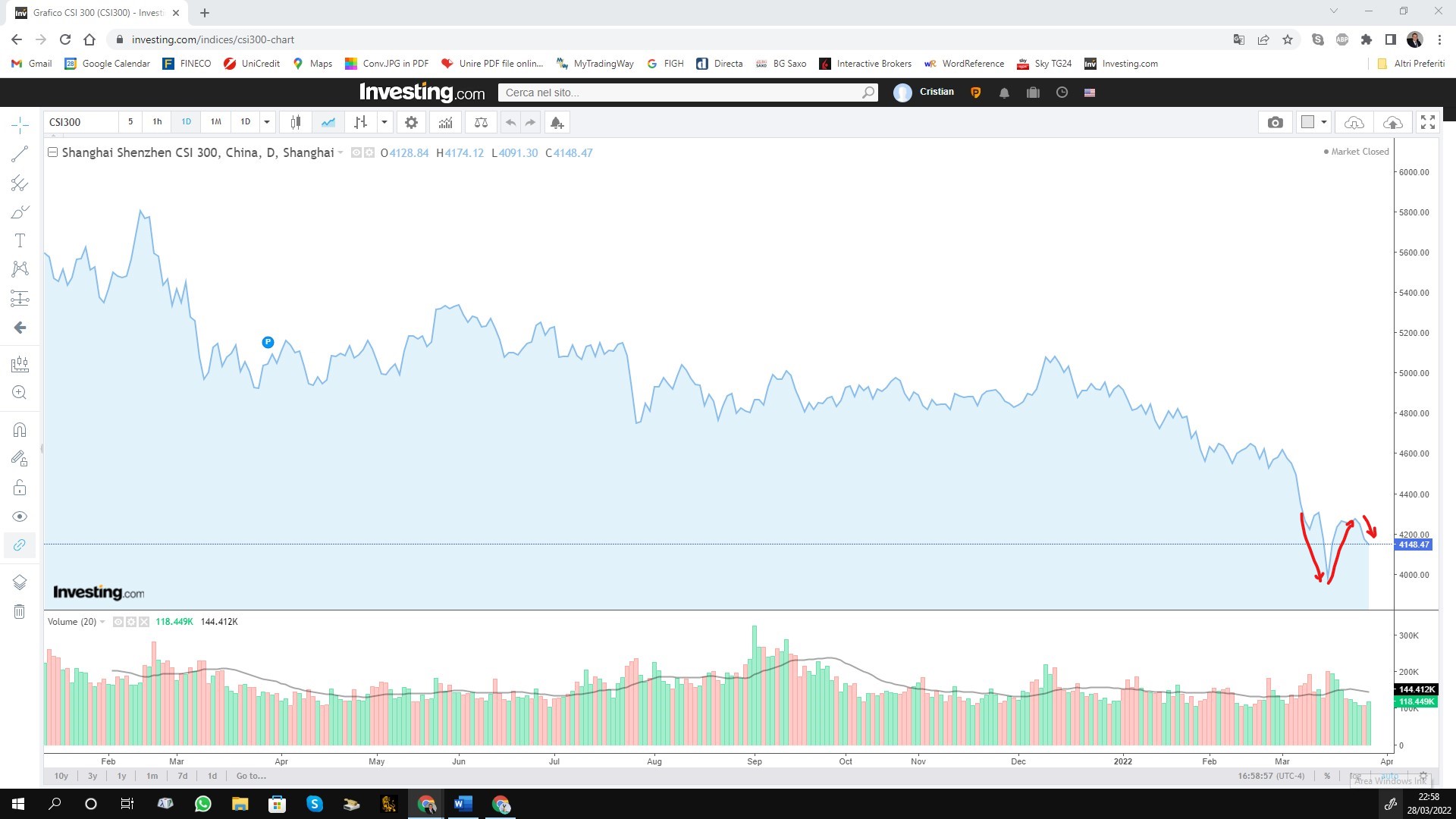Create an alert with the bell-plus icon
Screen dimensions: 1456x819
click(557, 122)
